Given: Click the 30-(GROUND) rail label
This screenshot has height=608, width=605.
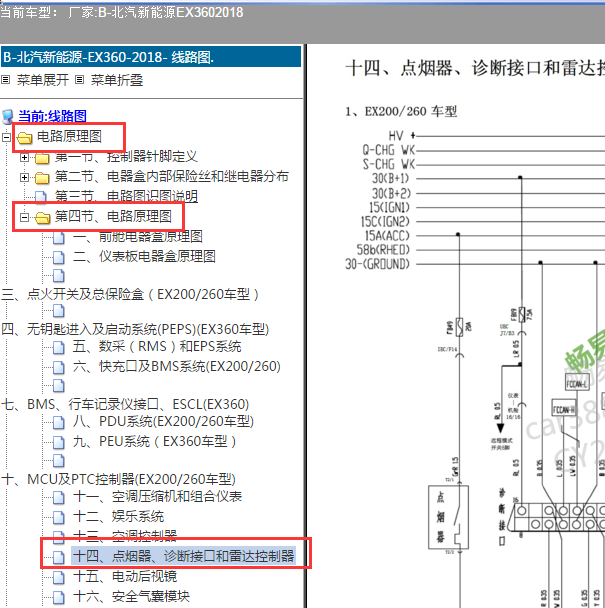Looking at the screenshot, I should click(x=377, y=264).
